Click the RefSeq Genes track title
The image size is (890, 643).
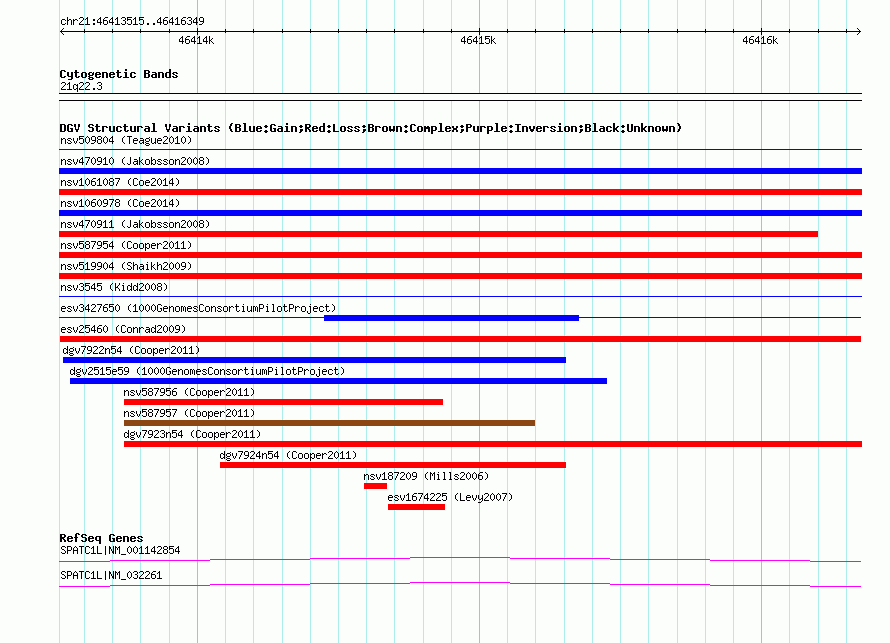101,538
